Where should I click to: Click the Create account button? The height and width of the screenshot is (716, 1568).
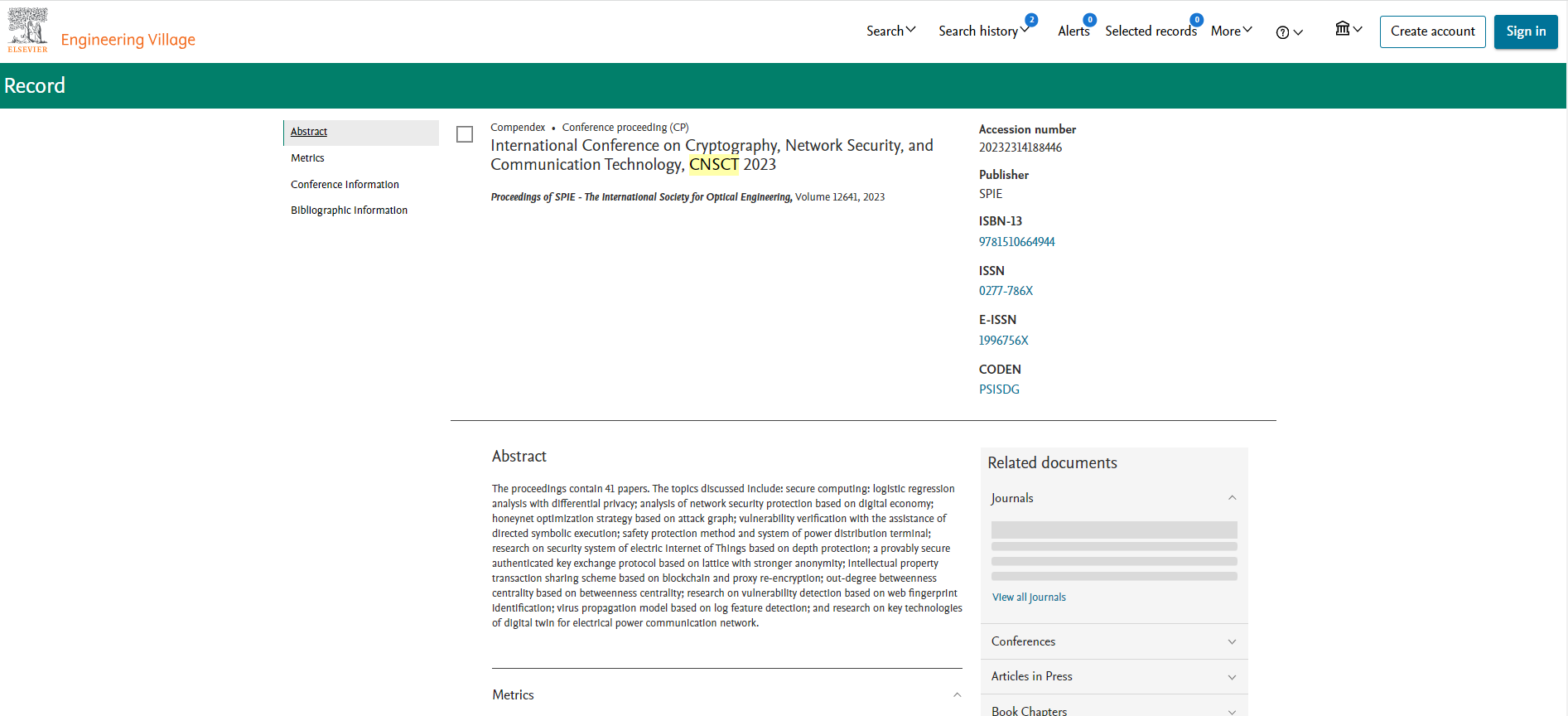pos(1432,31)
